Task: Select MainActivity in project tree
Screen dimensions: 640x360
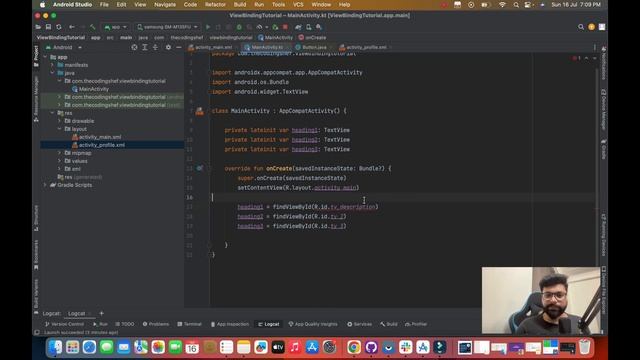Action: [93, 89]
